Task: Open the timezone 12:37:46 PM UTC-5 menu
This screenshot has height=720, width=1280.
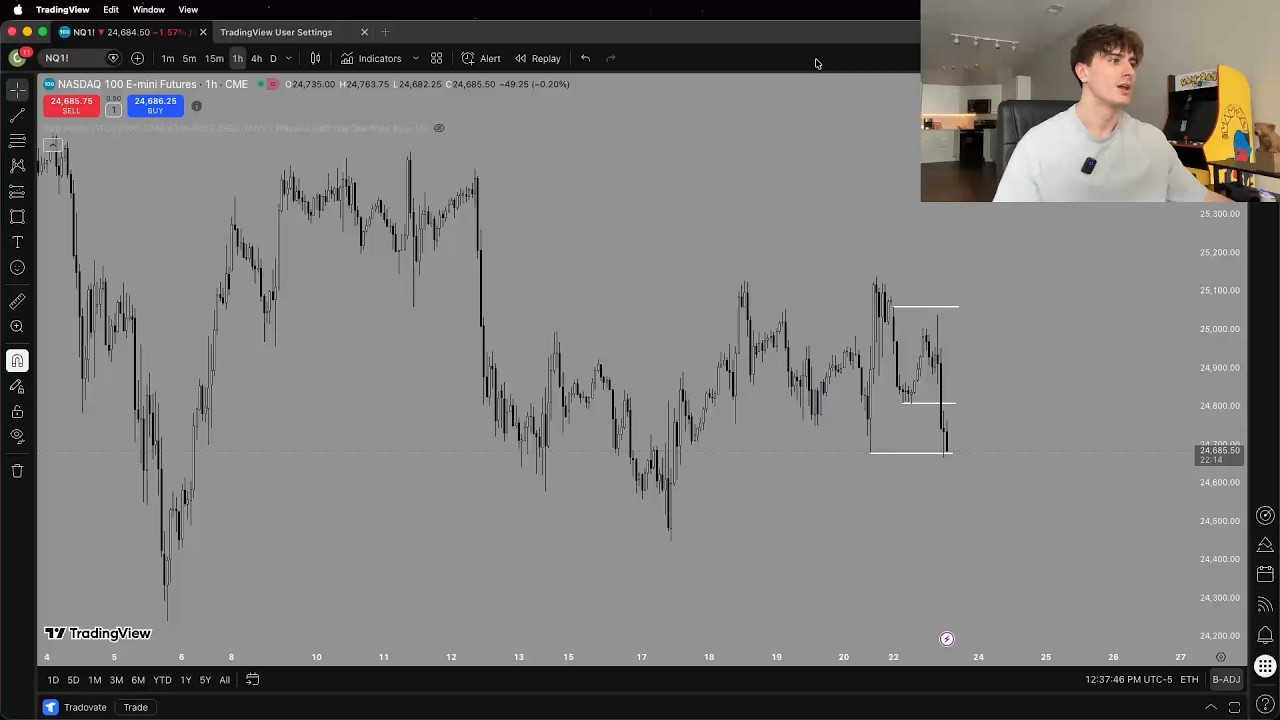Action: 1128,680
